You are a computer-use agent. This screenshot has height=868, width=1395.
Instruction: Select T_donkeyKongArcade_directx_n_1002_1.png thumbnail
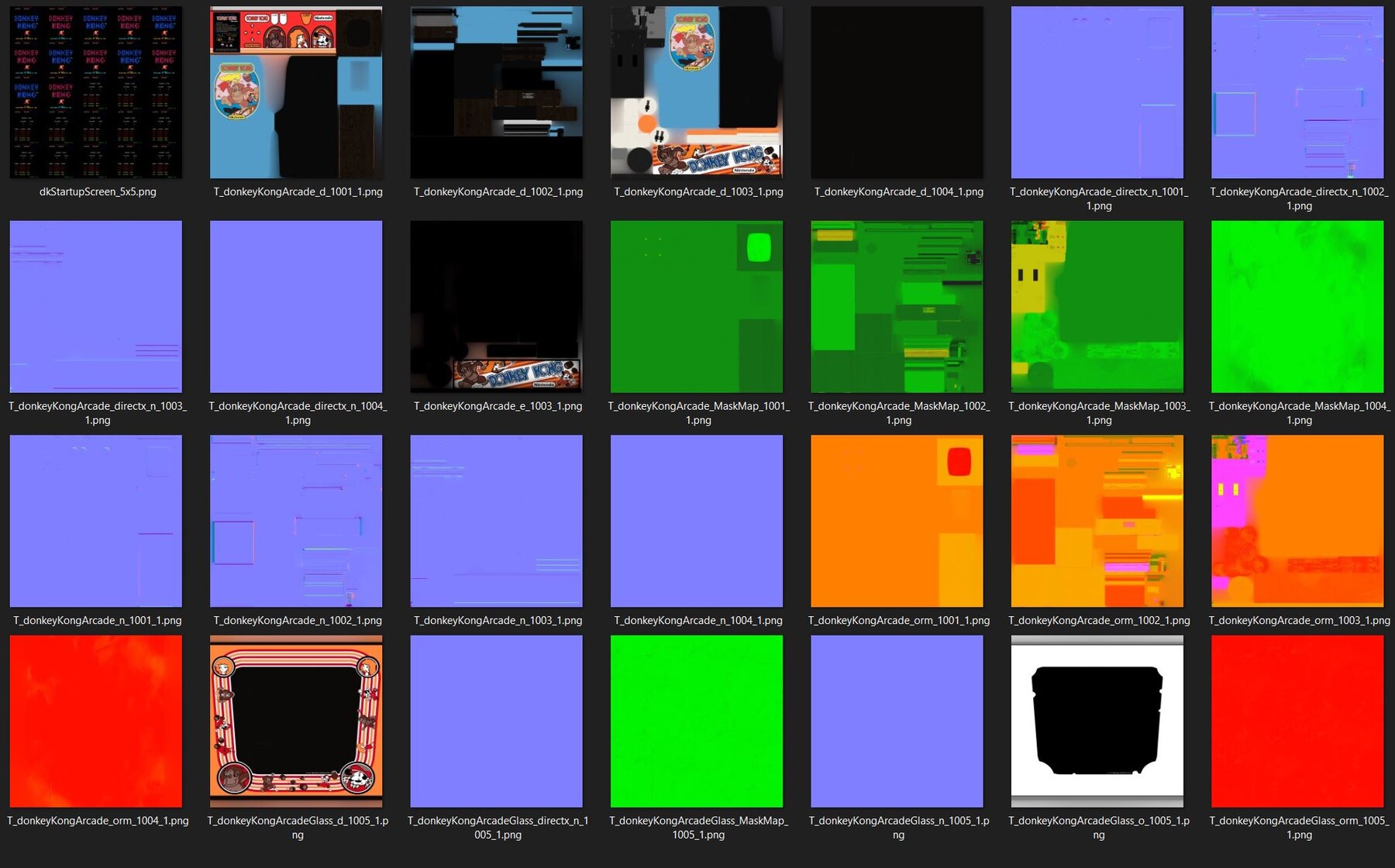(1298, 92)
